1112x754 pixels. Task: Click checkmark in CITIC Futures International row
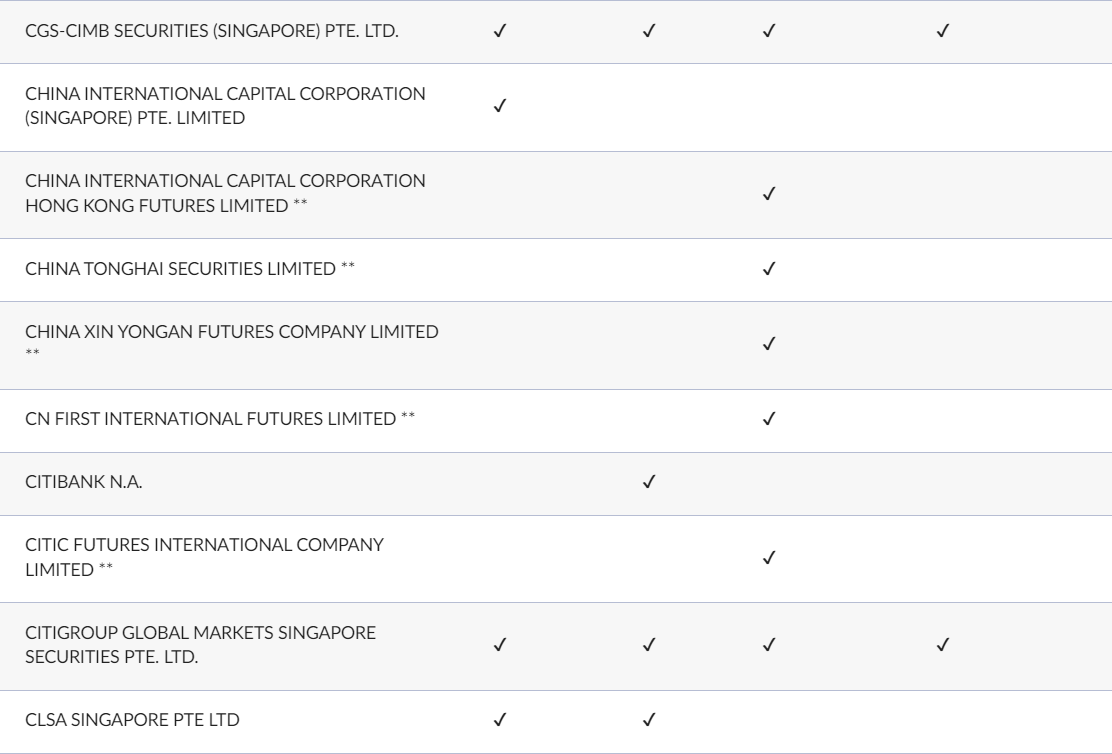click(769, 558)
